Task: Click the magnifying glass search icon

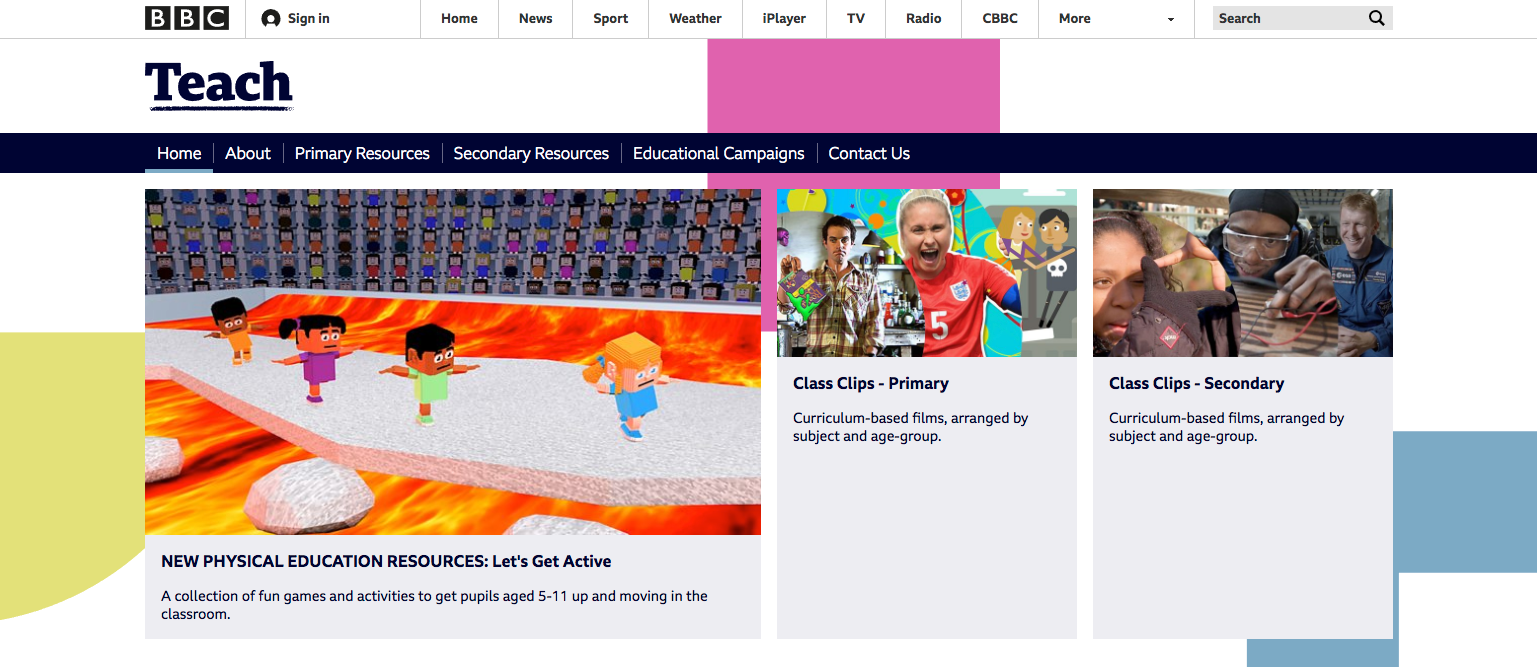Action: [1377, 18]
